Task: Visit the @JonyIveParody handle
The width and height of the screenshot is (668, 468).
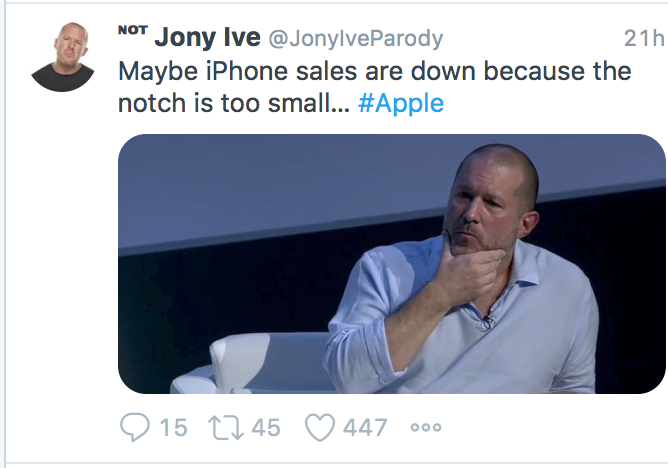Action: (x=355, y=40)
